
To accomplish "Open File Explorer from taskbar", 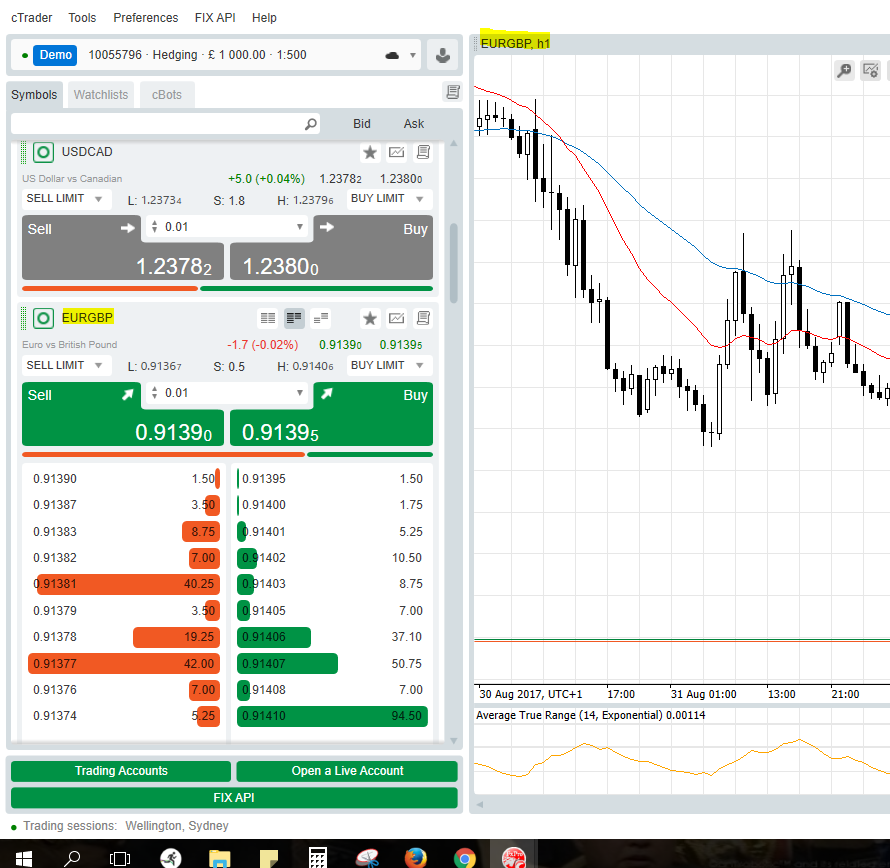I will pyautogui.click(x=219, y=857).
